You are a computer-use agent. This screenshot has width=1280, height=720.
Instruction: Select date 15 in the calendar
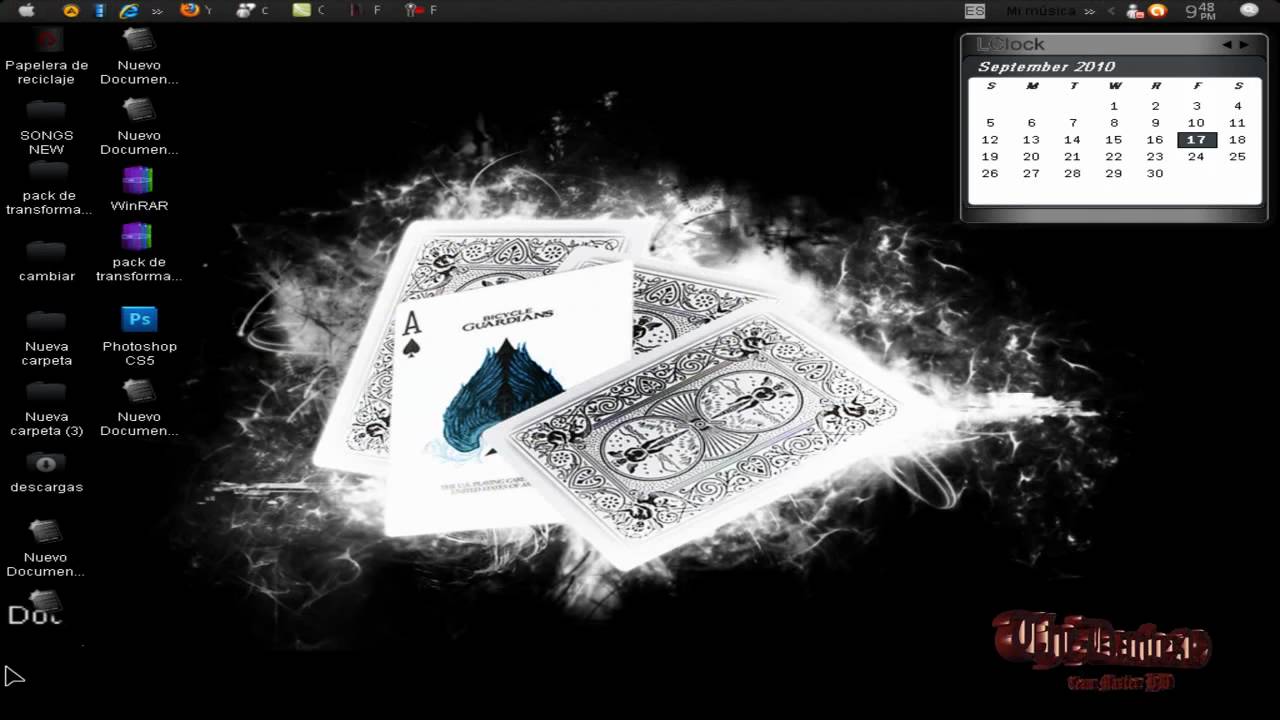click(1114, 140)
